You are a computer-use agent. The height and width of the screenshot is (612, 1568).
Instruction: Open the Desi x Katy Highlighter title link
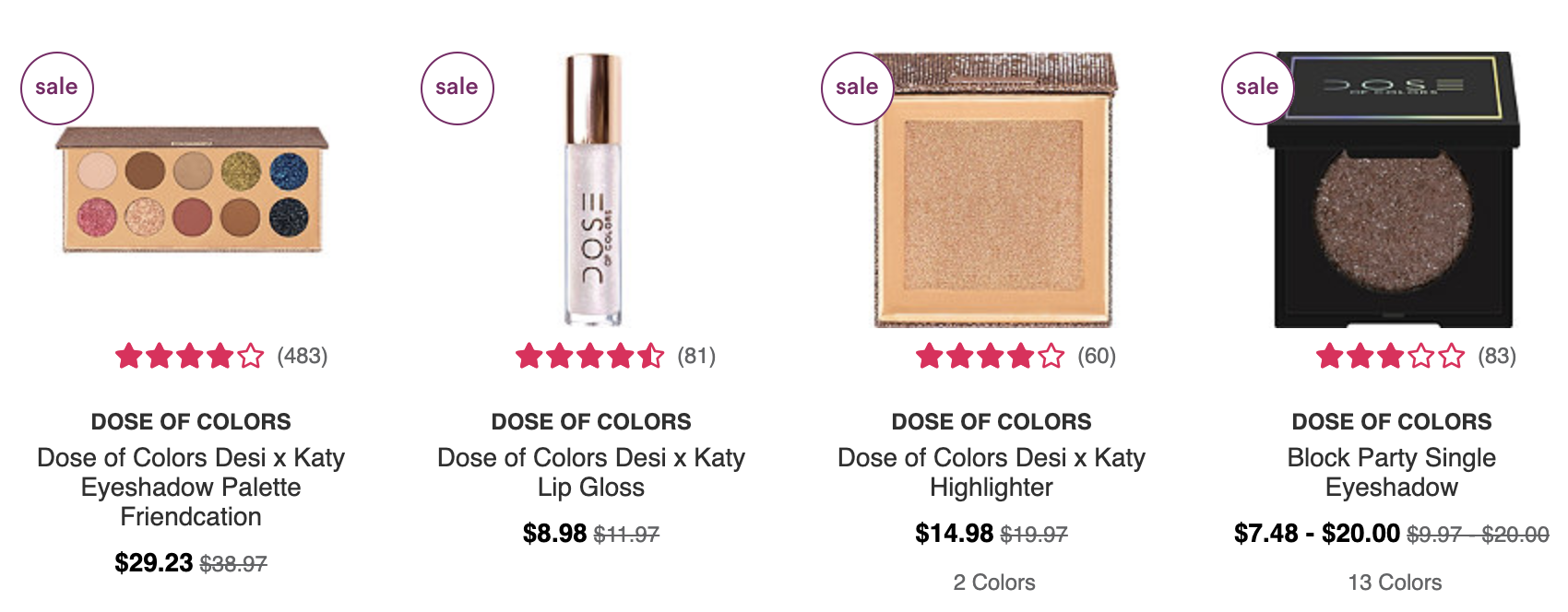click(992, 472)
